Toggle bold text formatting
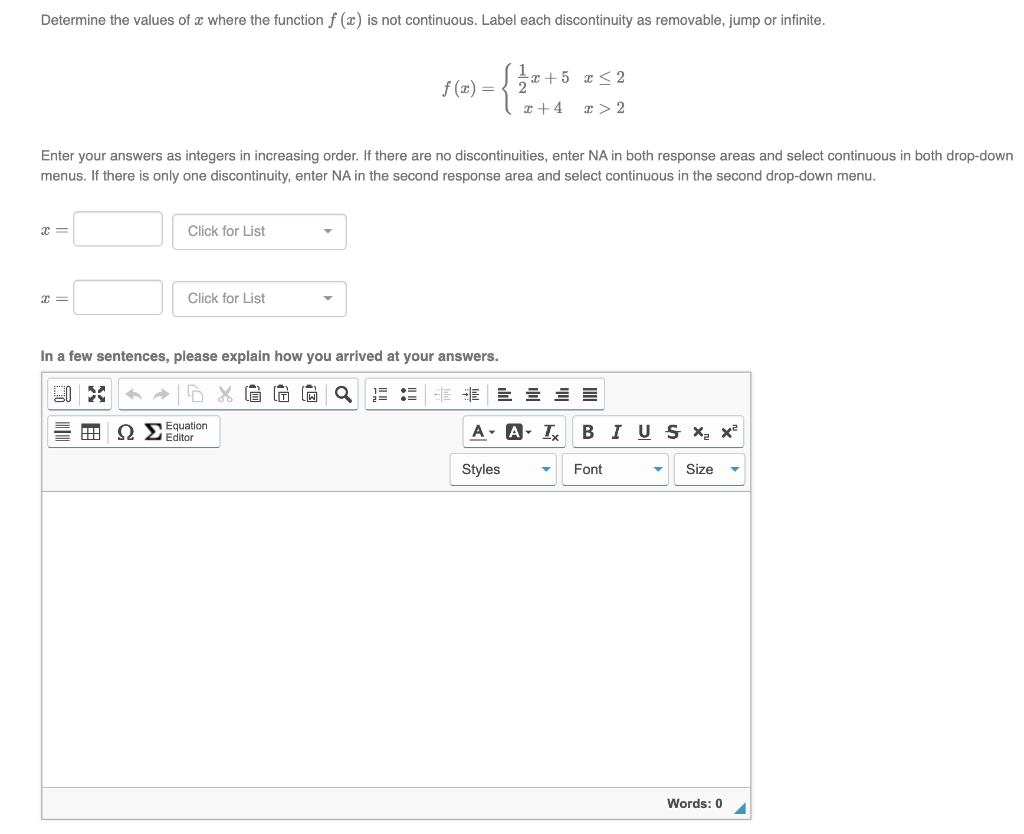Image resolution: width=1024 pixels, height=834 pixels. pyautogui.click(x=588, y=432)
